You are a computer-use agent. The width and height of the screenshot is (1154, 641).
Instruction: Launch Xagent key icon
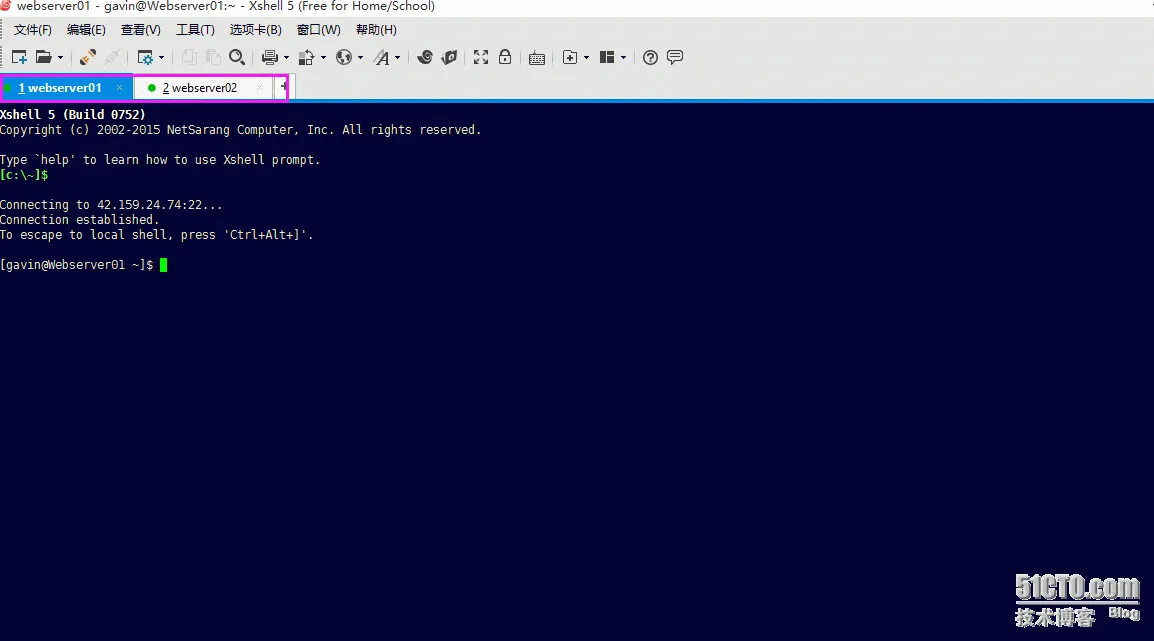pos(449,57)
